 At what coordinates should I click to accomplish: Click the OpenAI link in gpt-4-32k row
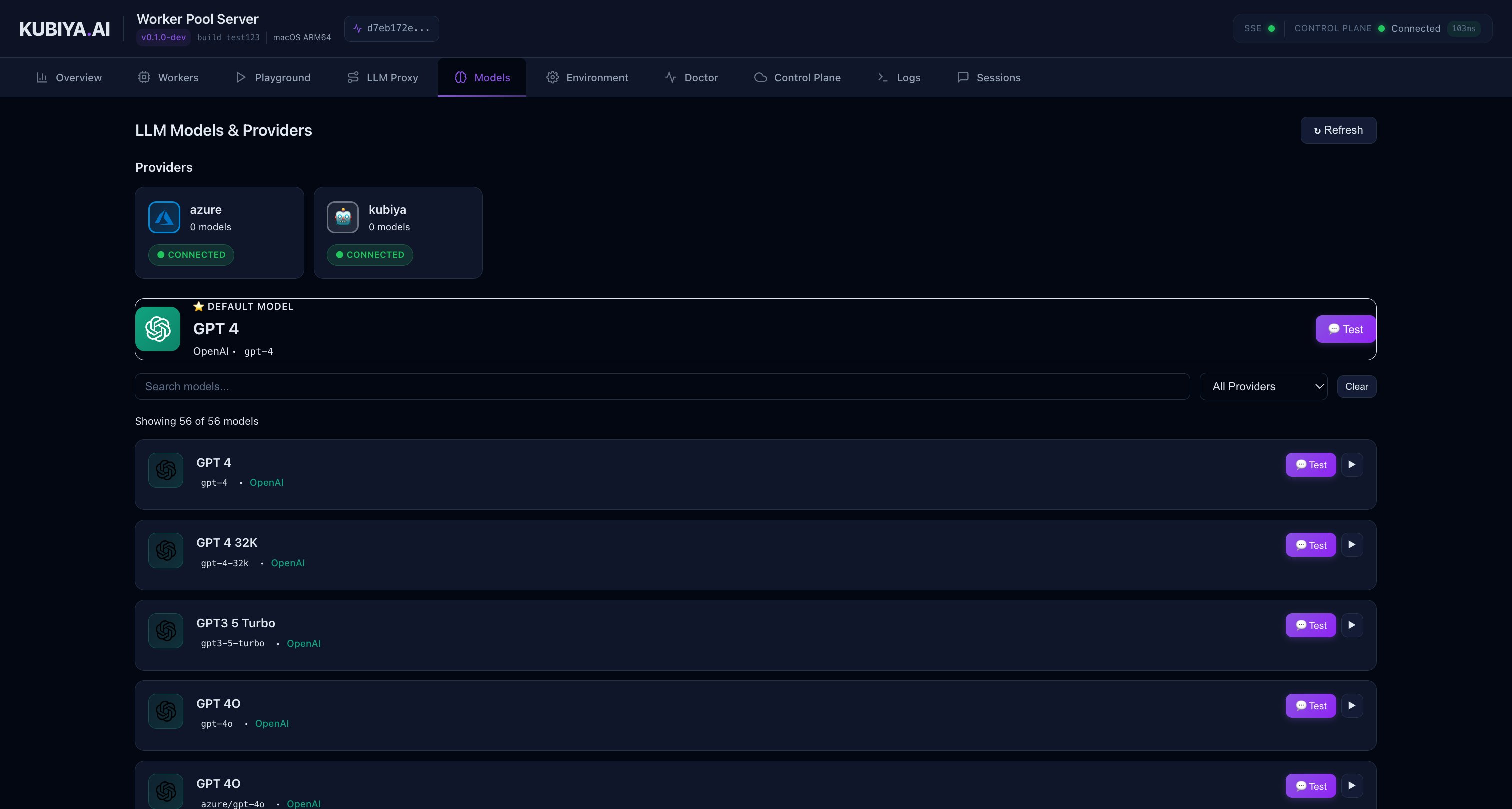288,563
